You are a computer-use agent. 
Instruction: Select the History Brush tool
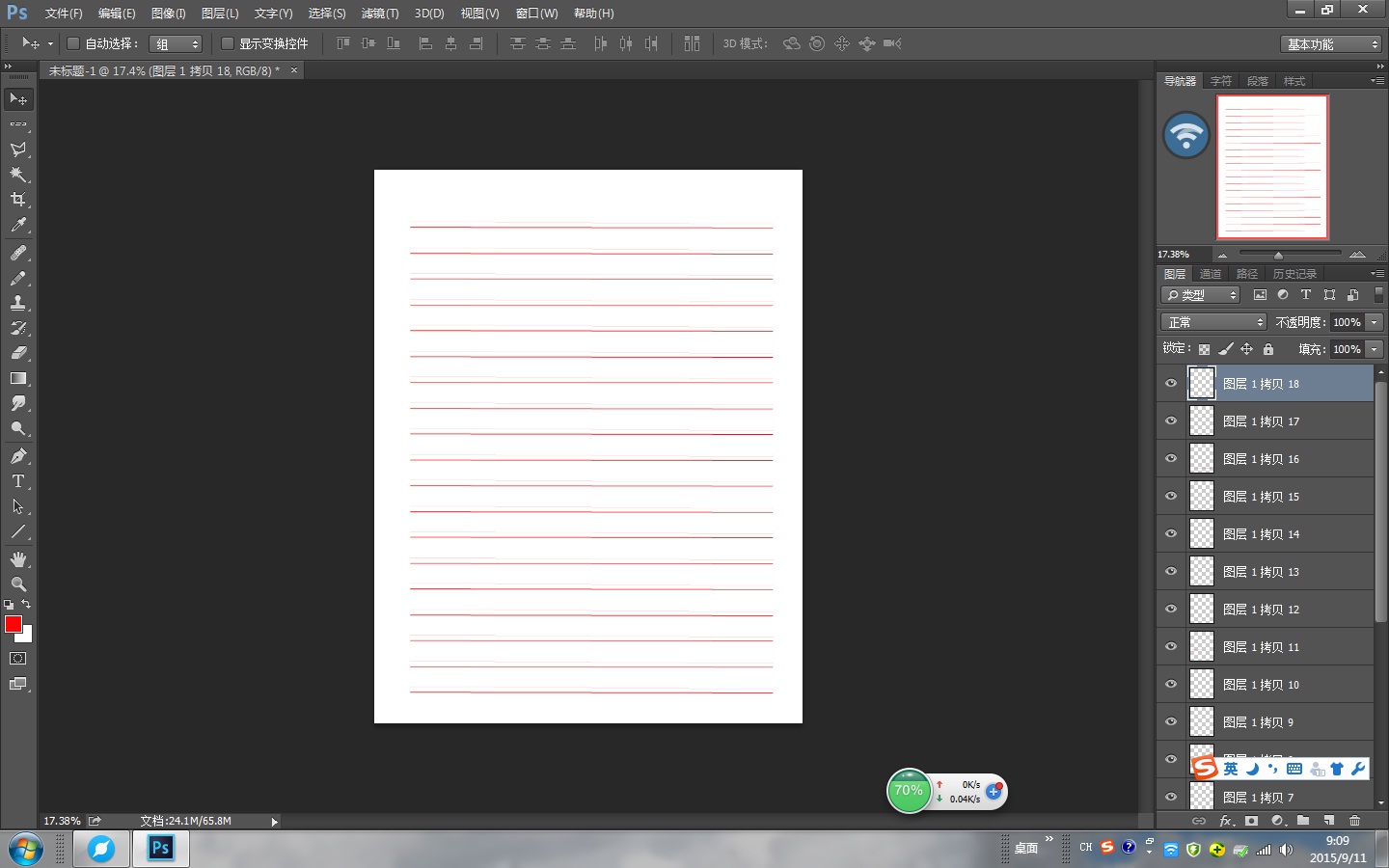pyautogui.click(x=18, y=328)
